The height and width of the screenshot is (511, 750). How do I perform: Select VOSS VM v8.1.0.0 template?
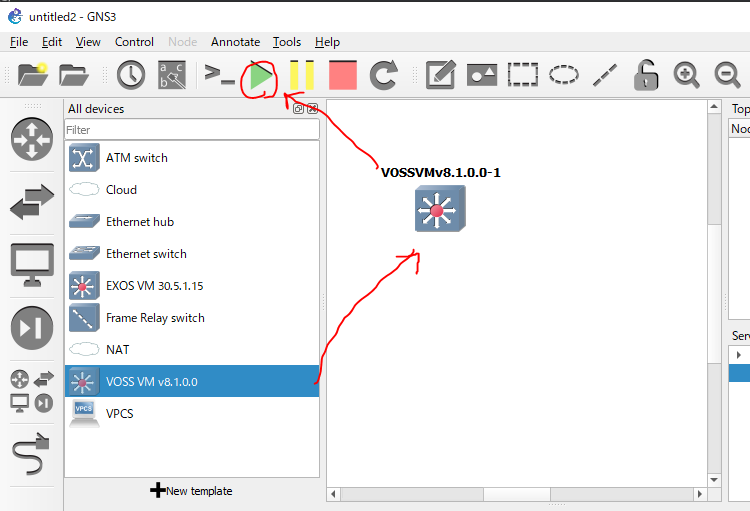192,381
